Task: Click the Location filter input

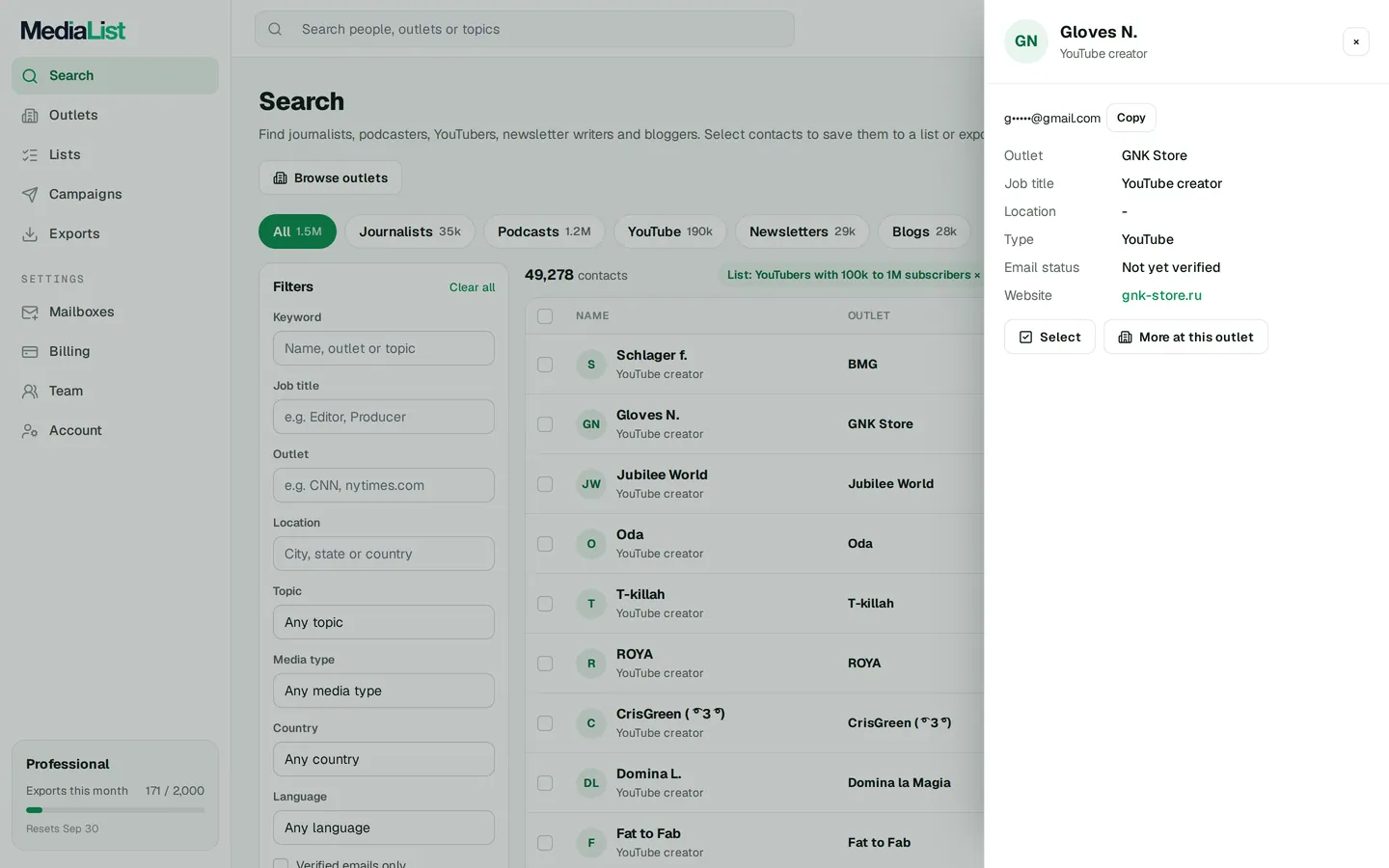Action: 384,554
